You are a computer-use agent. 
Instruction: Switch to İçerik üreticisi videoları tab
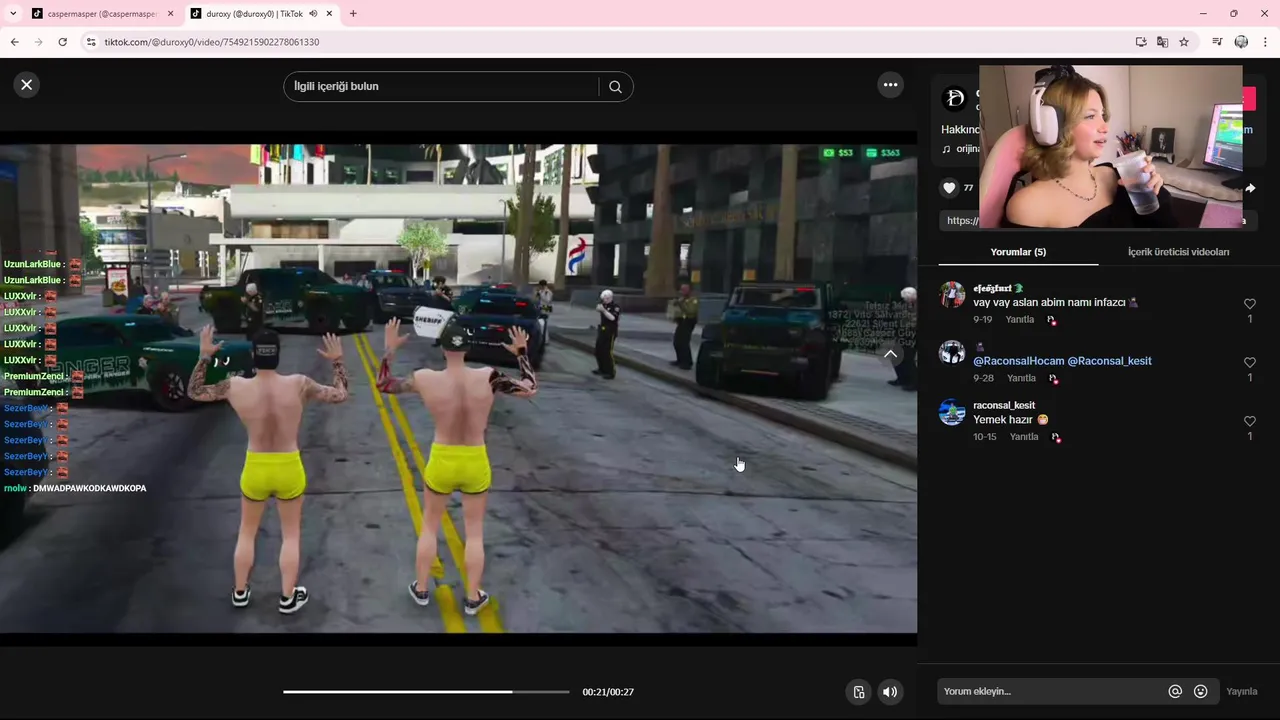(1178, 252)
